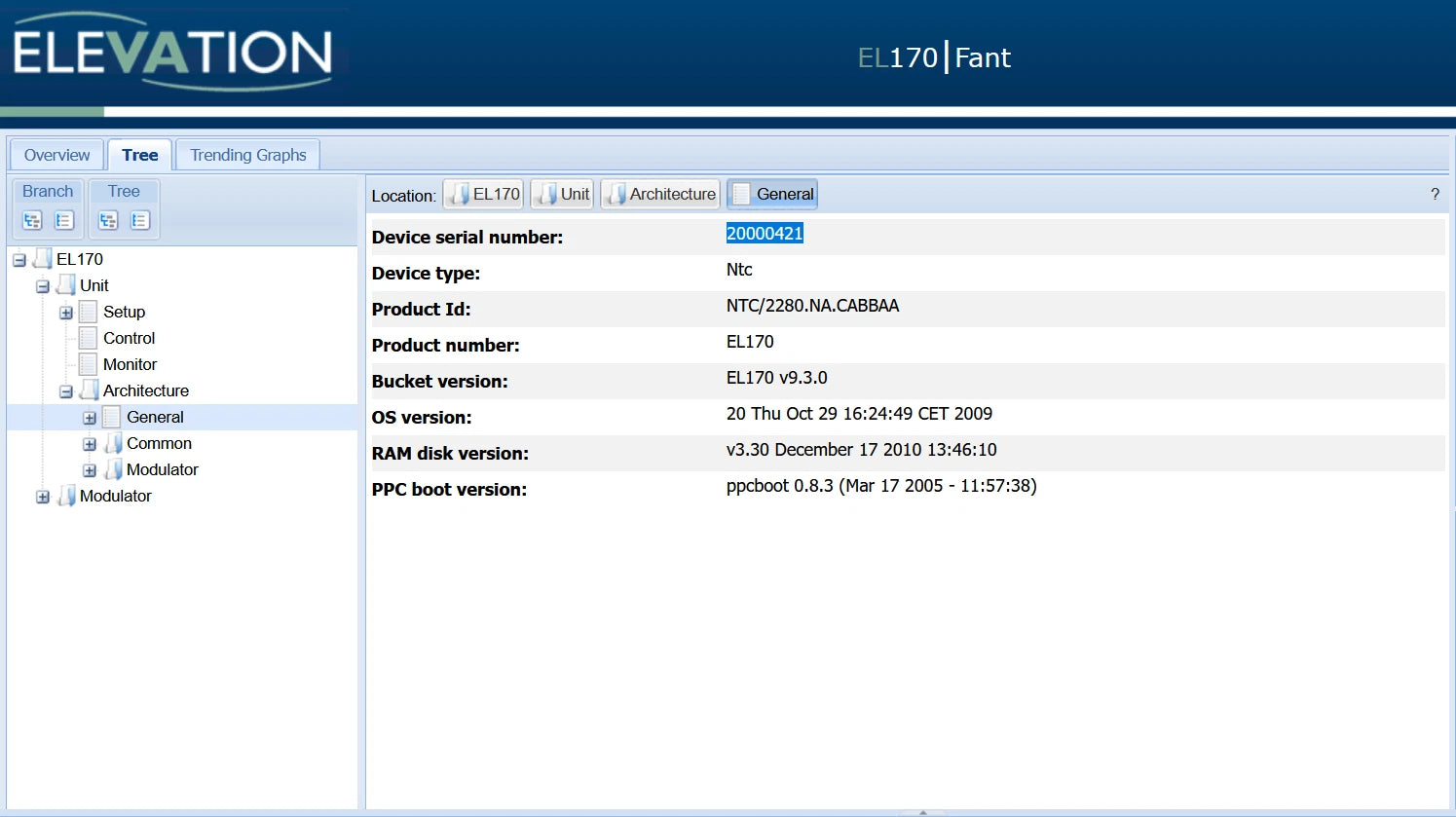This screenshot has height=817, width=1456.
Task: Collapse the EL170 root node
Action: coord(19,260)
